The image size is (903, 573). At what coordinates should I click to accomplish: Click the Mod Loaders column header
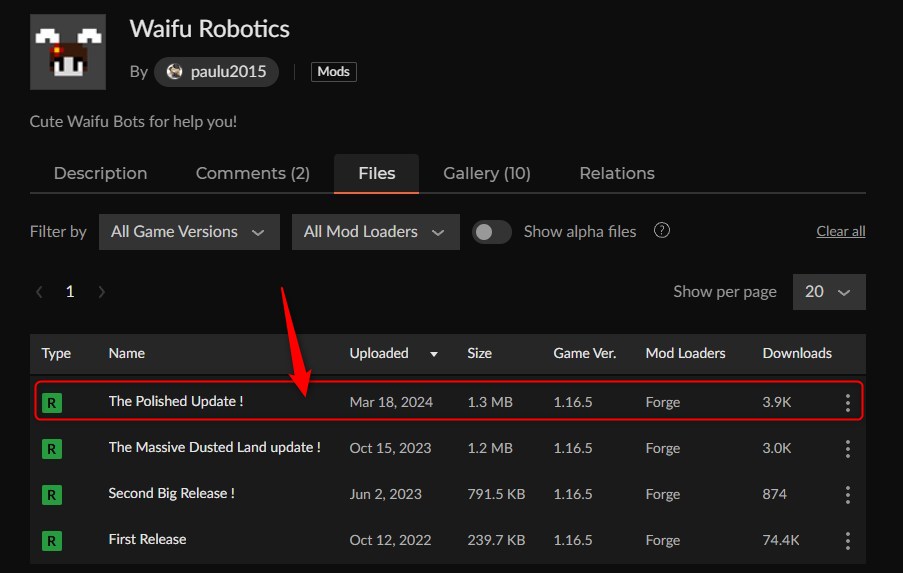pos(685,353)
